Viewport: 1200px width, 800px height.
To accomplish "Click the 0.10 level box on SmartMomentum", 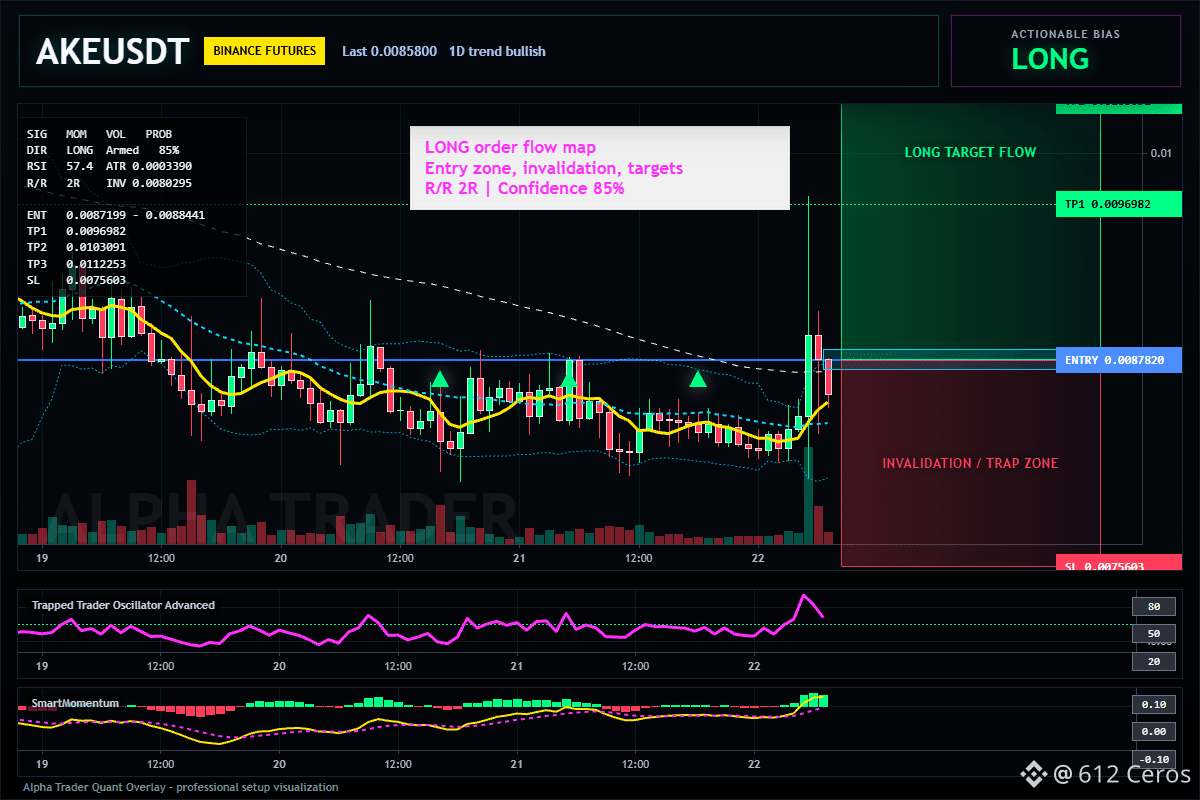I will [1153, 704].
